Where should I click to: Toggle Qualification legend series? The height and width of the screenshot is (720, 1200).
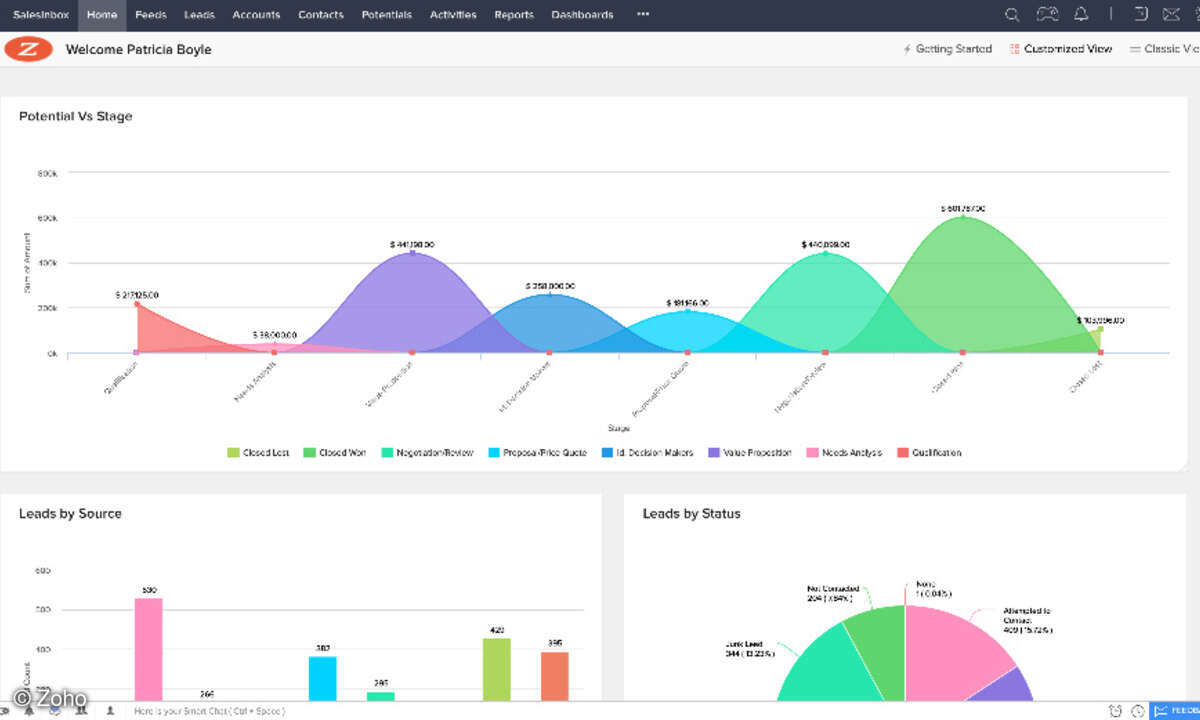point(930,453)
